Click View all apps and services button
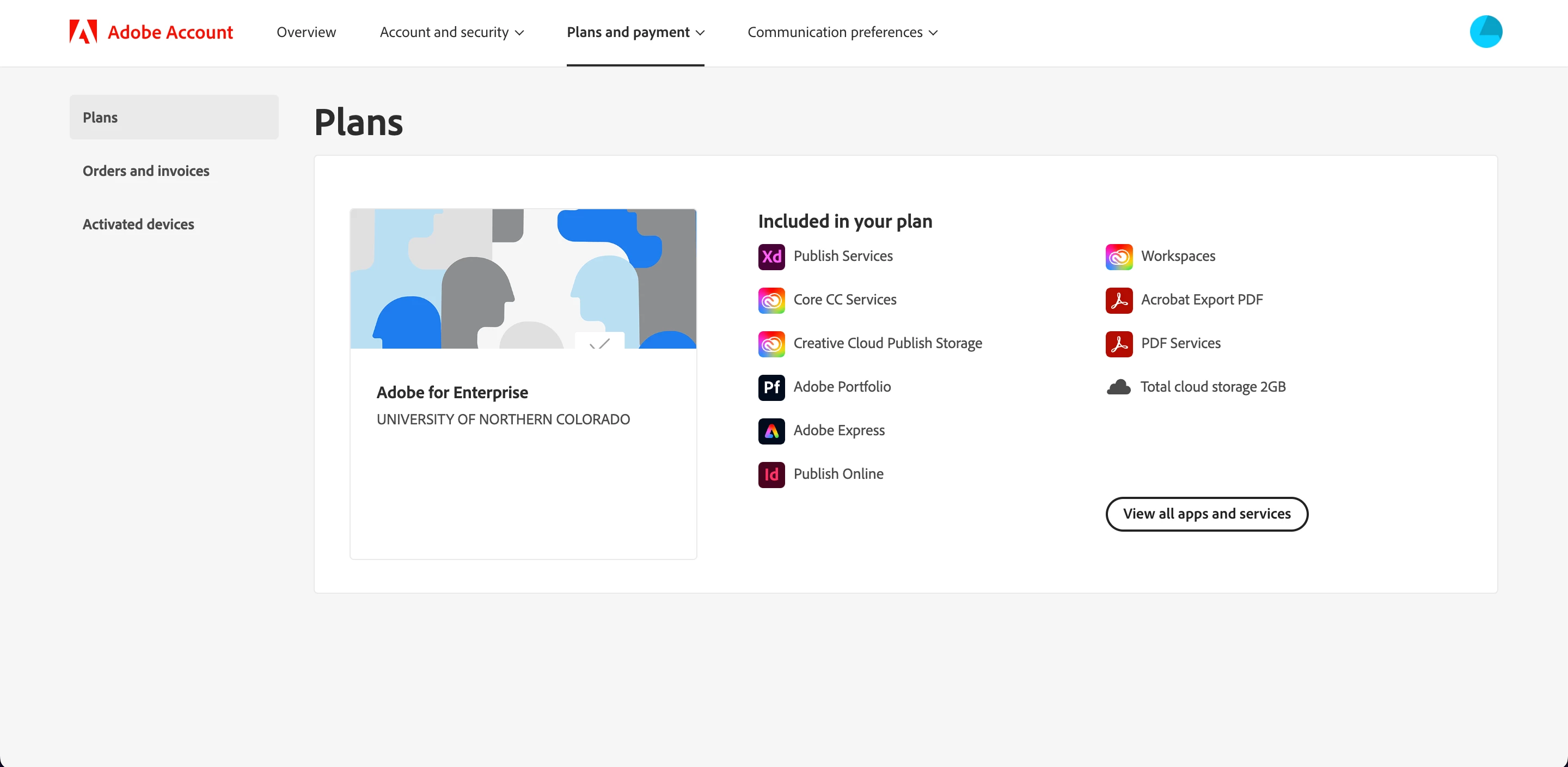Screen dimensions: 1568x767 tap(1206, 514)
